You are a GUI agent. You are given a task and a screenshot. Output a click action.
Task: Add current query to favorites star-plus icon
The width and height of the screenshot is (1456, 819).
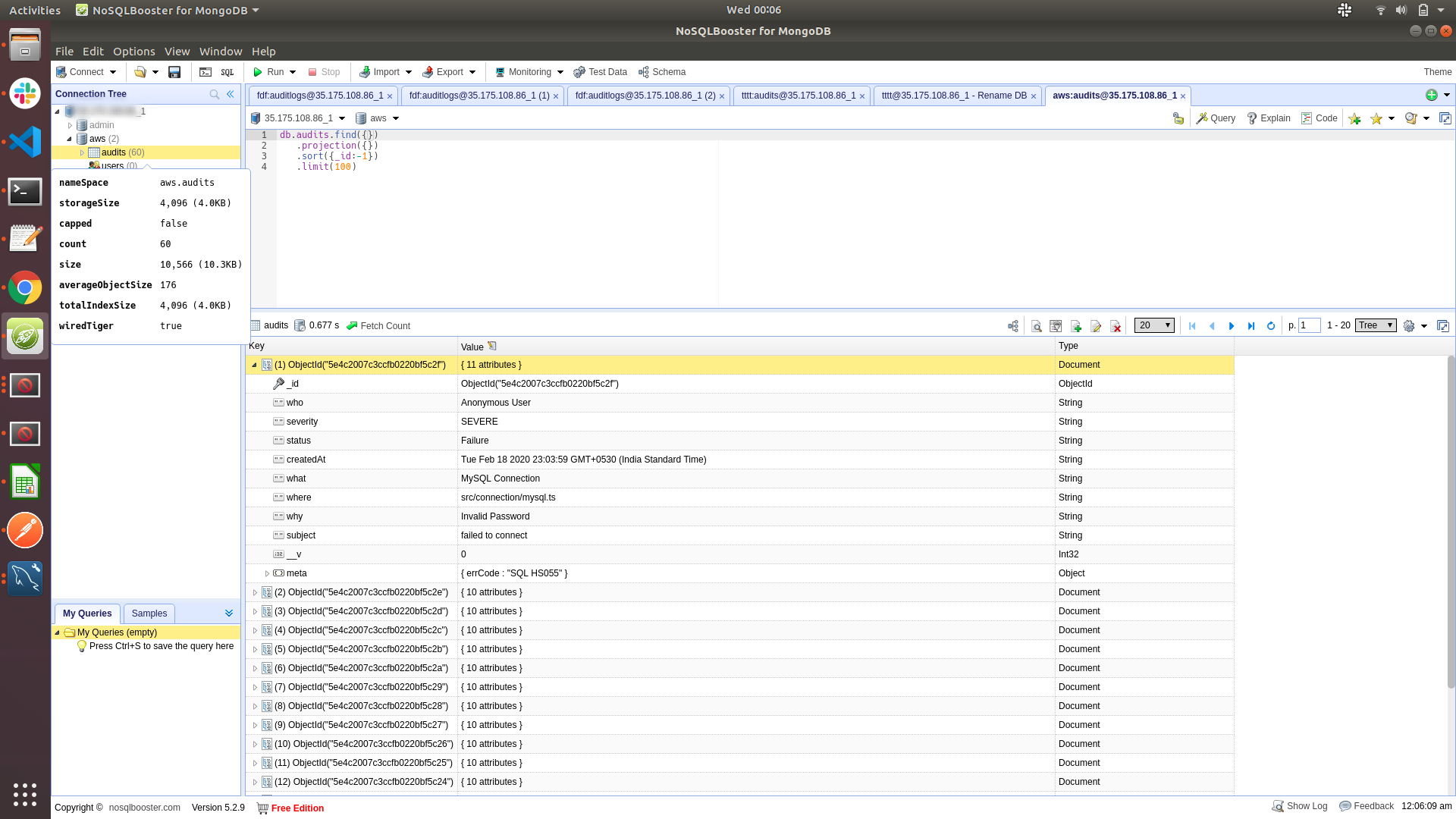[1354, 118]
